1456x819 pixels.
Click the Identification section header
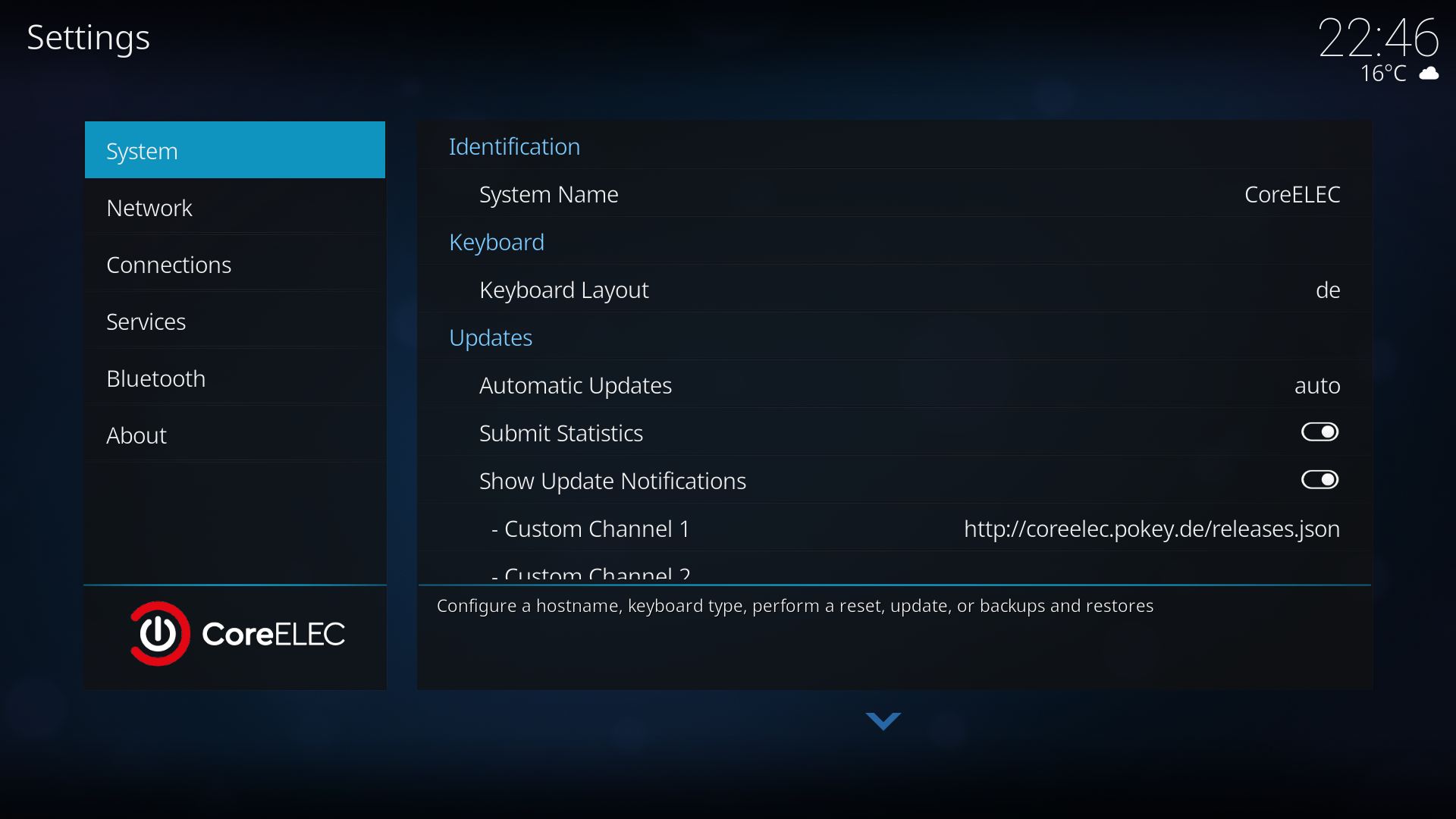point(514,146)
